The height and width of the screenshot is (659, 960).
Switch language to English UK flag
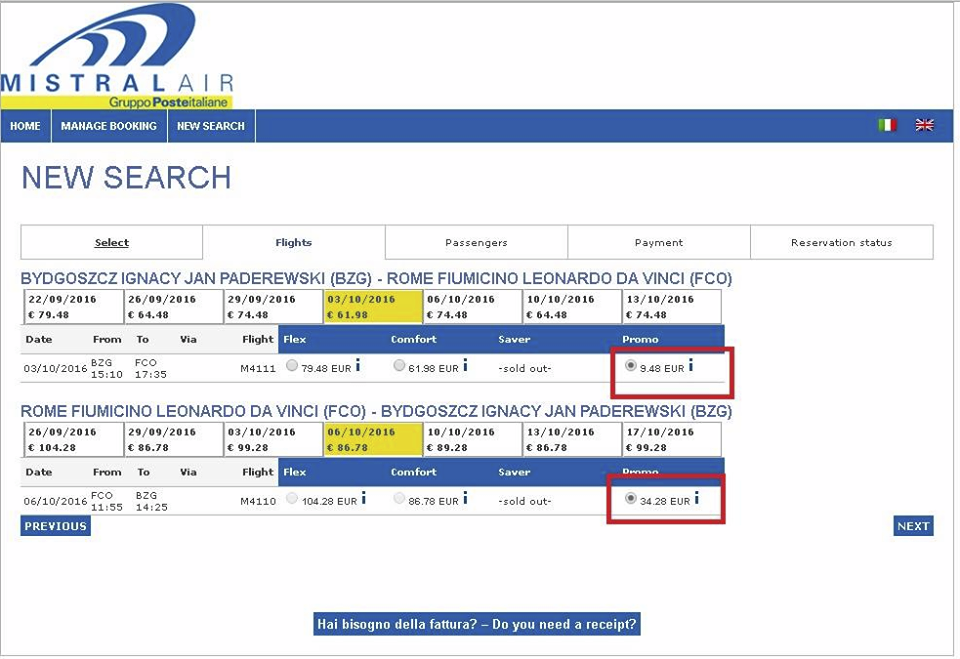[924, 125]
